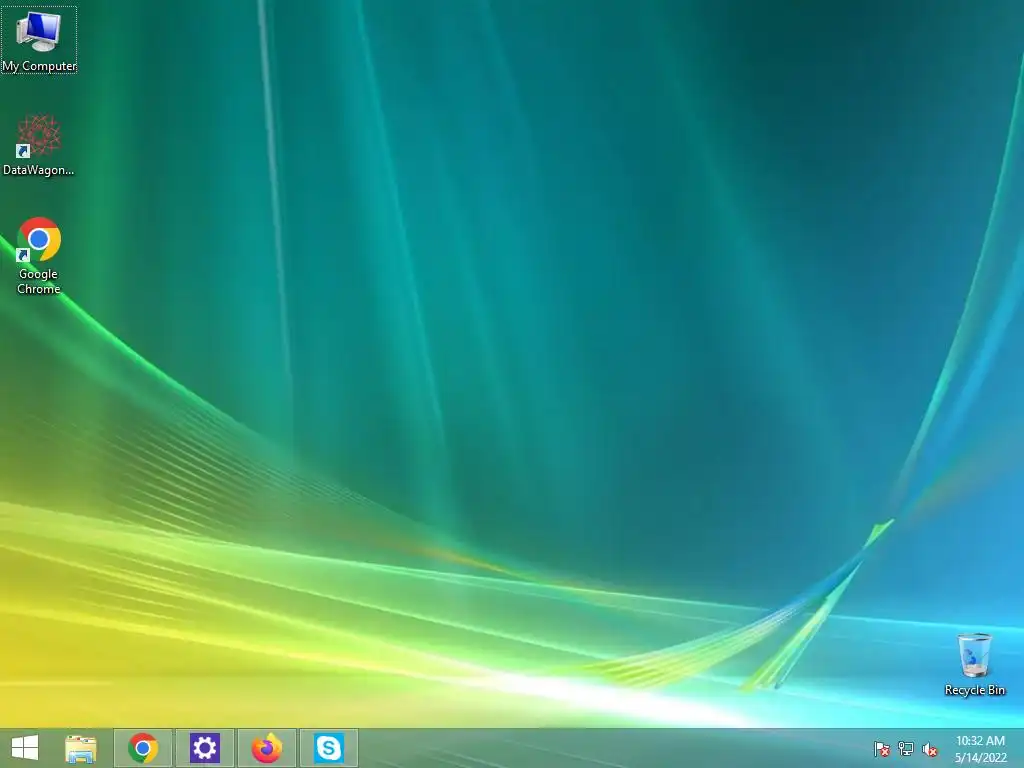Open File Explorer from the taskbar
The image size is (1024, 768).
(81, 748)
